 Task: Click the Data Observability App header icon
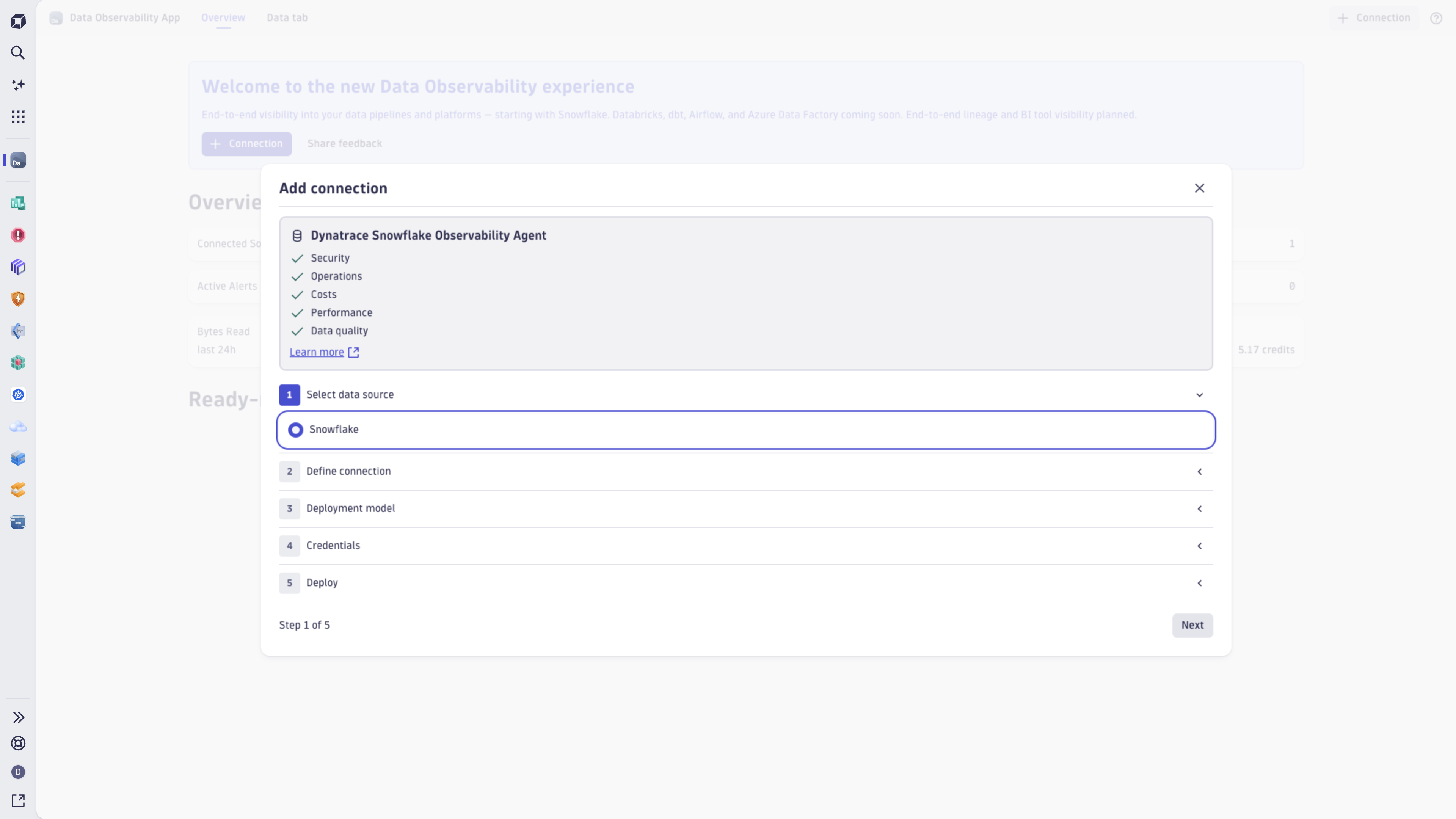pos(56,18)
